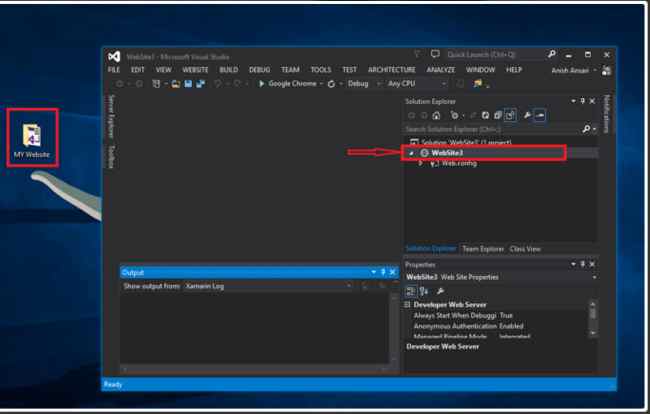Open the Google Chrome browser dropdown arrow
This screenshot has width=650, height=414.
click(x=321, y=84)
